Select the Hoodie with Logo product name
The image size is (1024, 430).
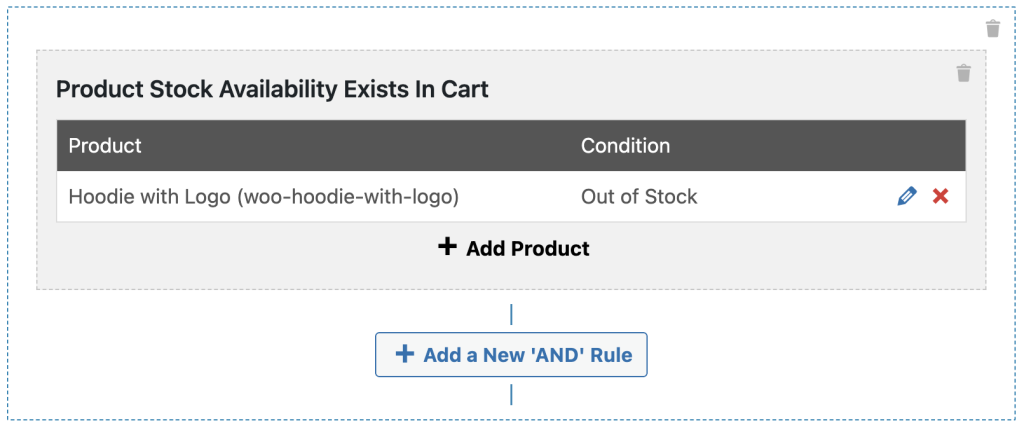[x=149, y=197]
